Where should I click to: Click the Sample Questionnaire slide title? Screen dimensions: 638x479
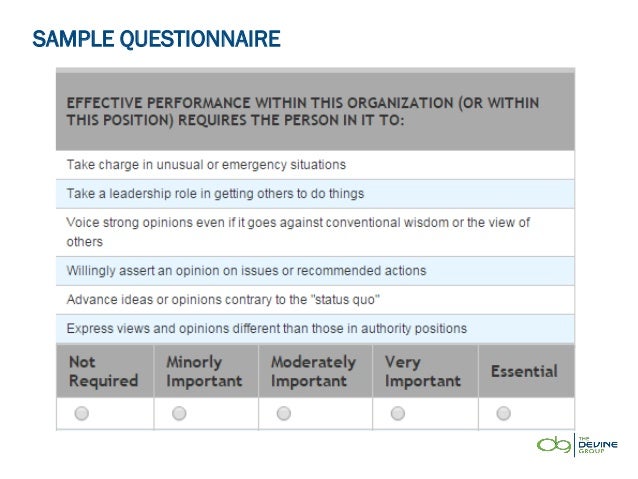click(156, 41)
